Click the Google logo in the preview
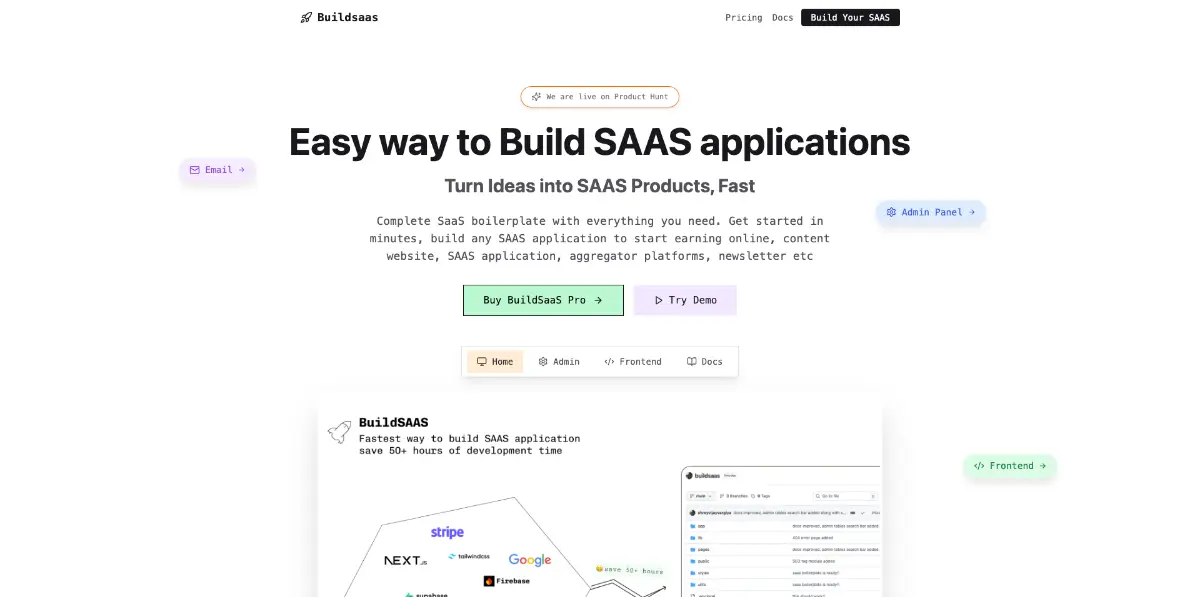 click(530, 560)
